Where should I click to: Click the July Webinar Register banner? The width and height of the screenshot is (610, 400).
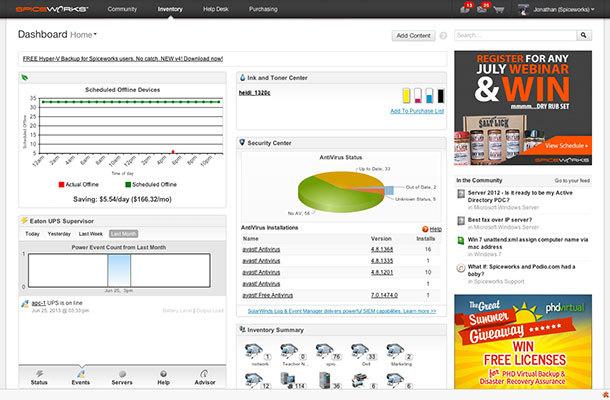[523, 108]
